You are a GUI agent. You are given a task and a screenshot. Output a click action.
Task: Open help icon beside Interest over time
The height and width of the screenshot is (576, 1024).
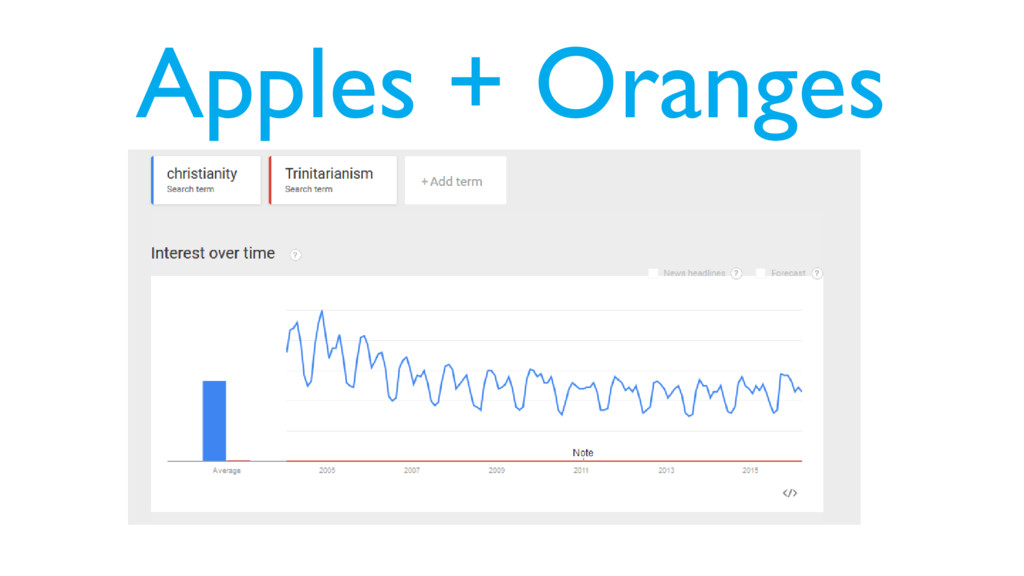coord(295,255)
